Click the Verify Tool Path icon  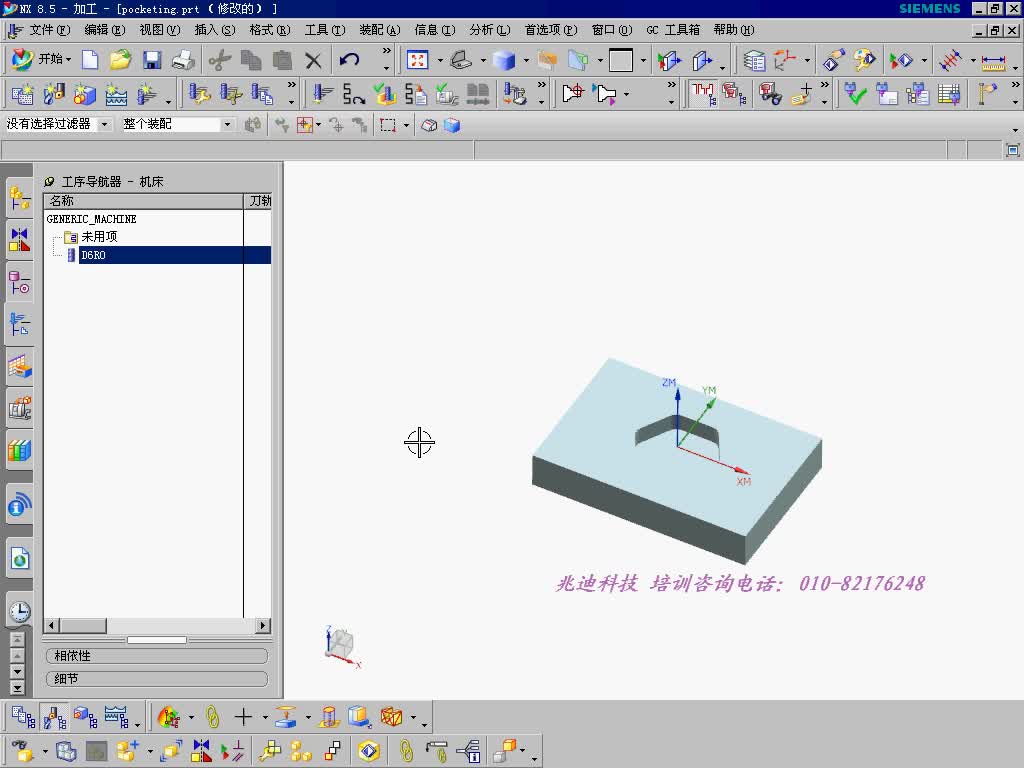[x=385, y=94]
